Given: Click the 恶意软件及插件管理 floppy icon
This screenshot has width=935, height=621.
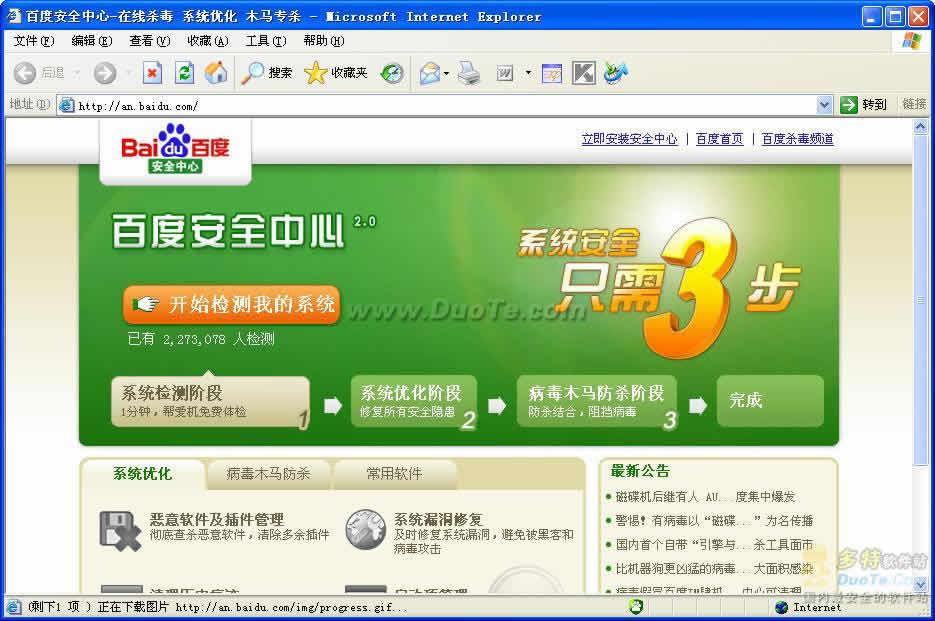Looking at the screenshot, I should (120, 530).
